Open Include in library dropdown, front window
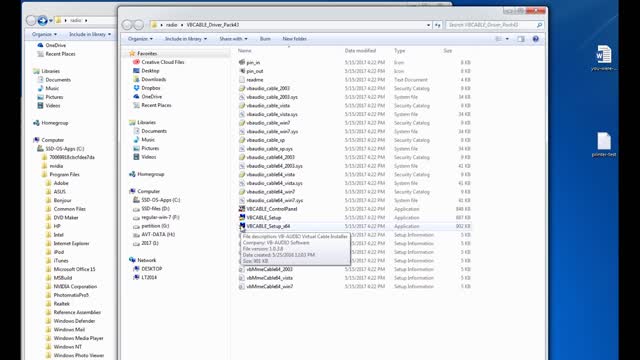The width and height of the screenshot is (640, 360). click(186, 39)
